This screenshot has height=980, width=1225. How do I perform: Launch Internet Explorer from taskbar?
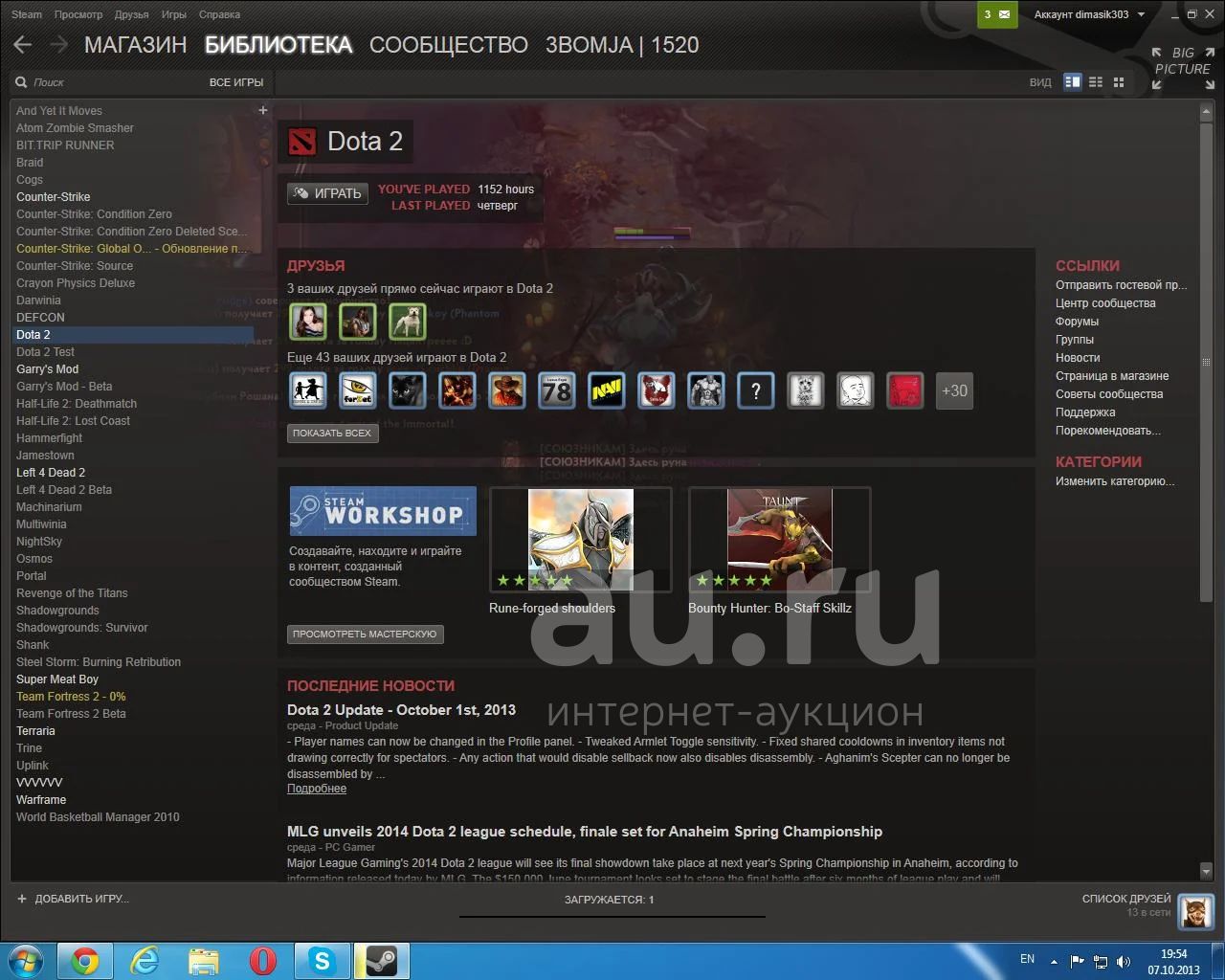click(x=145, y=961)
